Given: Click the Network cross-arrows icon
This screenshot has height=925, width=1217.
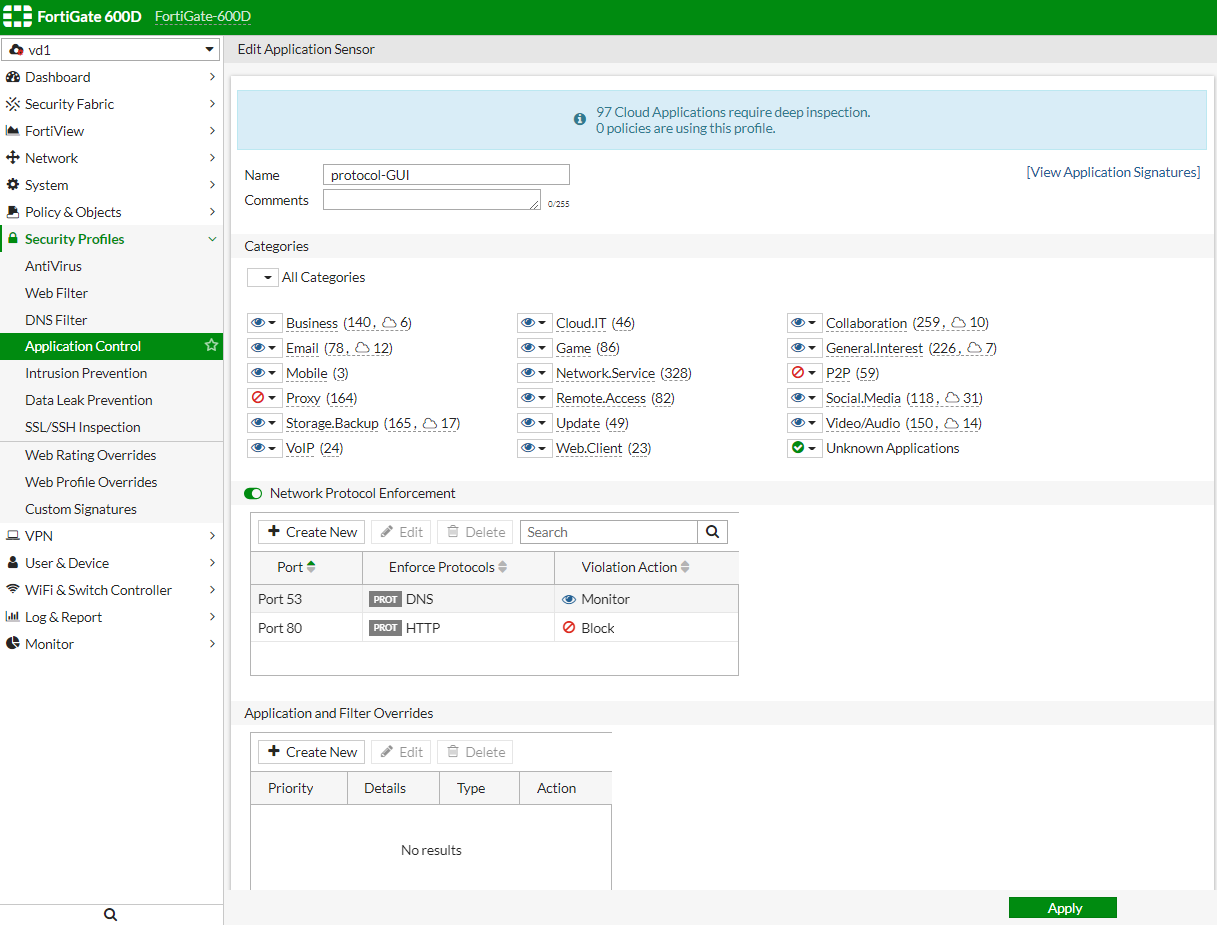Looking at the screenshot, I should point(13,158).
